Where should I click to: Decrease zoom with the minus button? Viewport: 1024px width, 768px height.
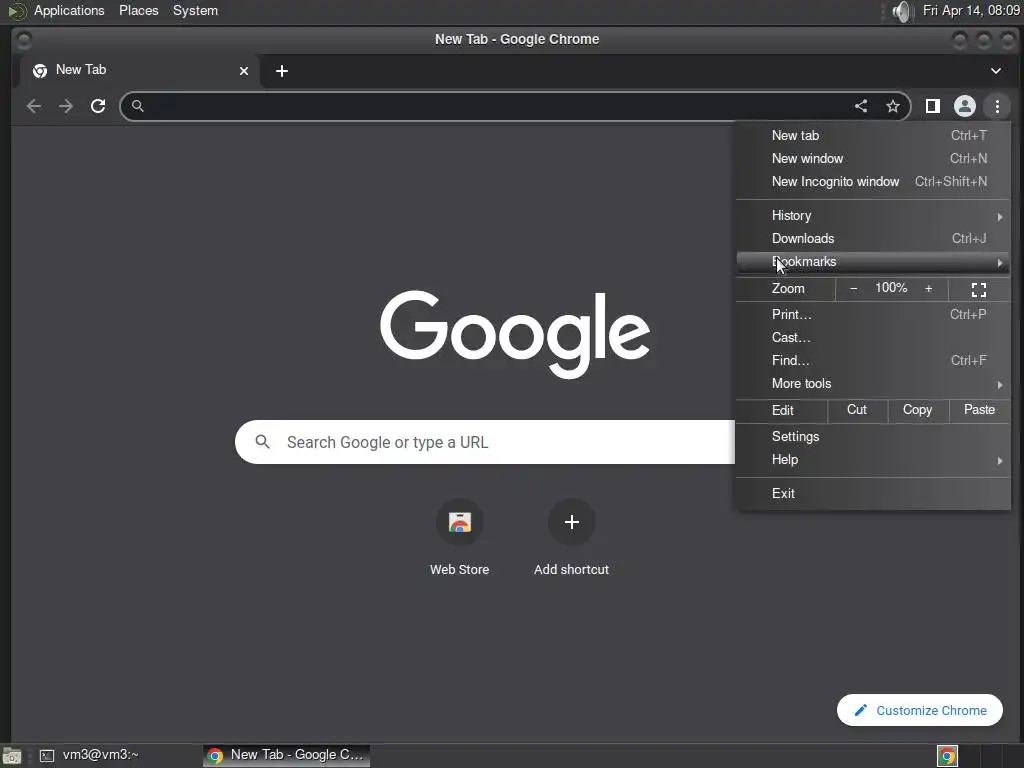pos(853,289)
